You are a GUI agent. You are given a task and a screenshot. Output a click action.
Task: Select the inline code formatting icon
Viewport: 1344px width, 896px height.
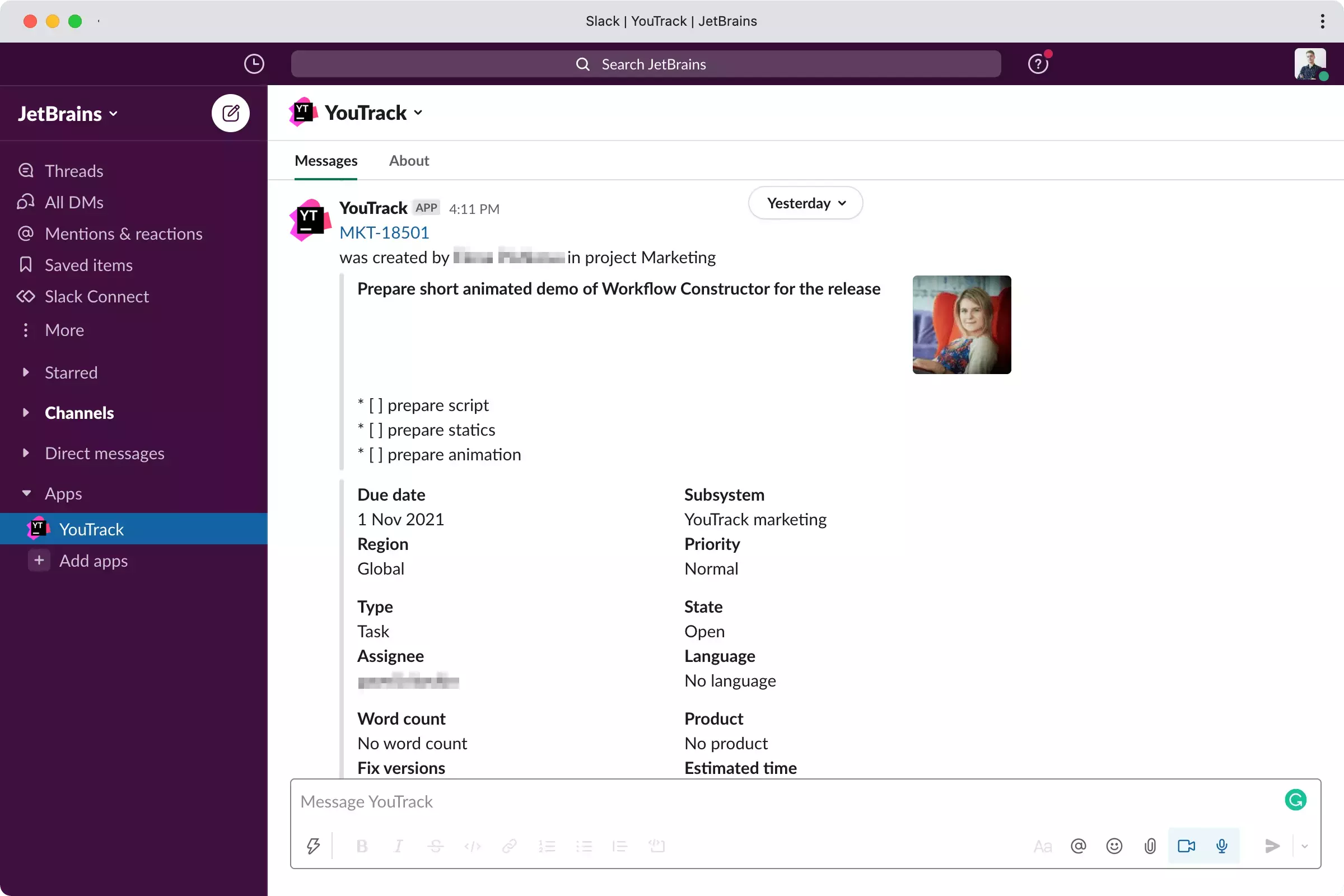click(x=473, y=846)
